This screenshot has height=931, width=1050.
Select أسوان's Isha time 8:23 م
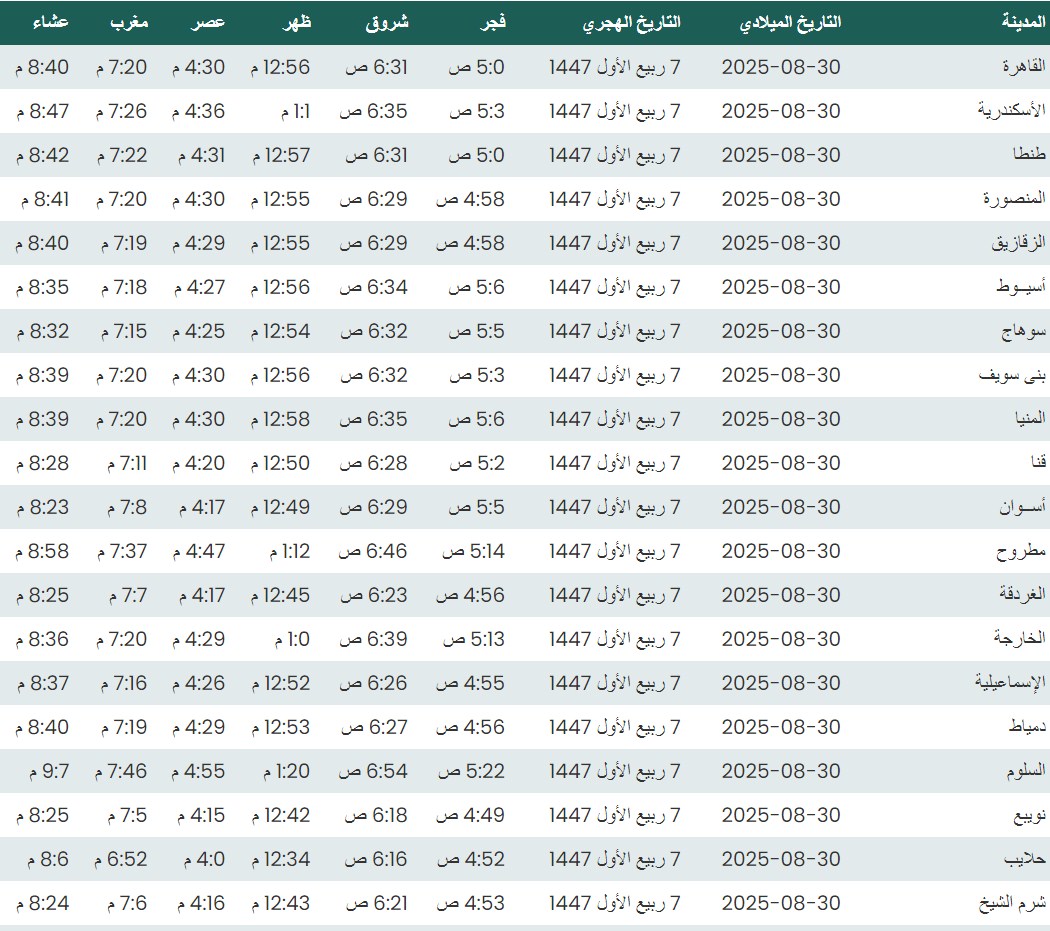click(x=43, y=507)
